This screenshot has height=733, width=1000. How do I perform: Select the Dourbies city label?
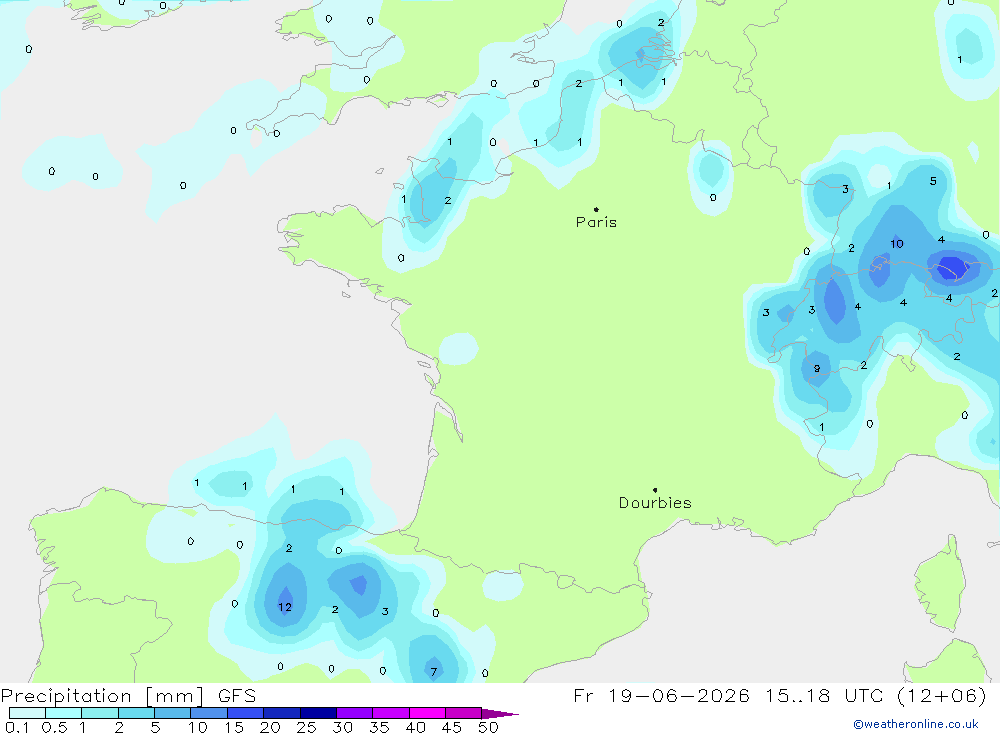pyautogui.click(x=655, y=503)
